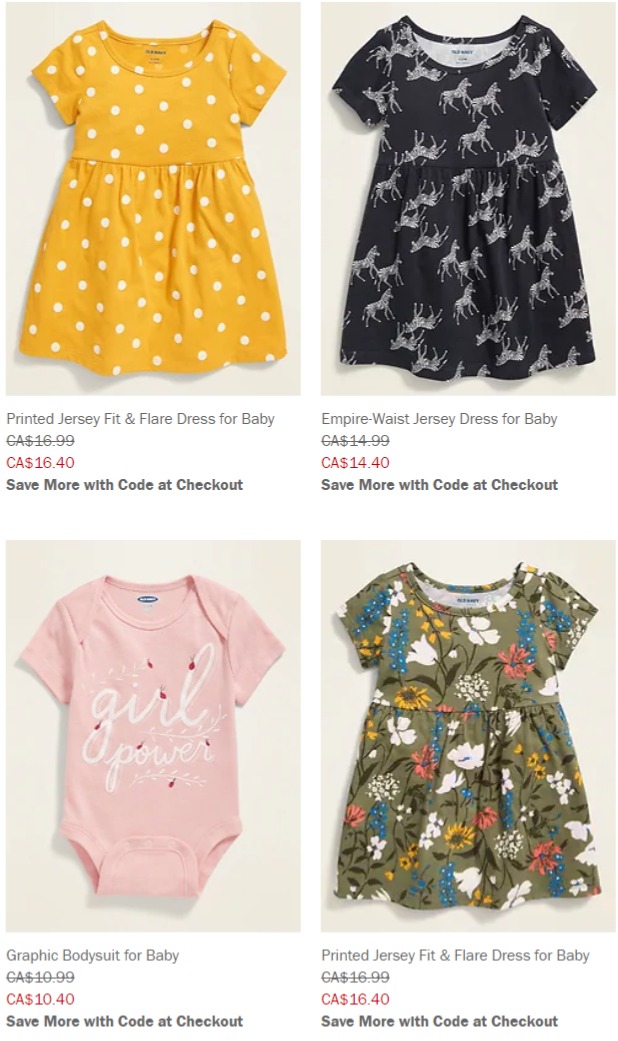Select the CA$16.40 sale price under floral dress

pos(356,999)
